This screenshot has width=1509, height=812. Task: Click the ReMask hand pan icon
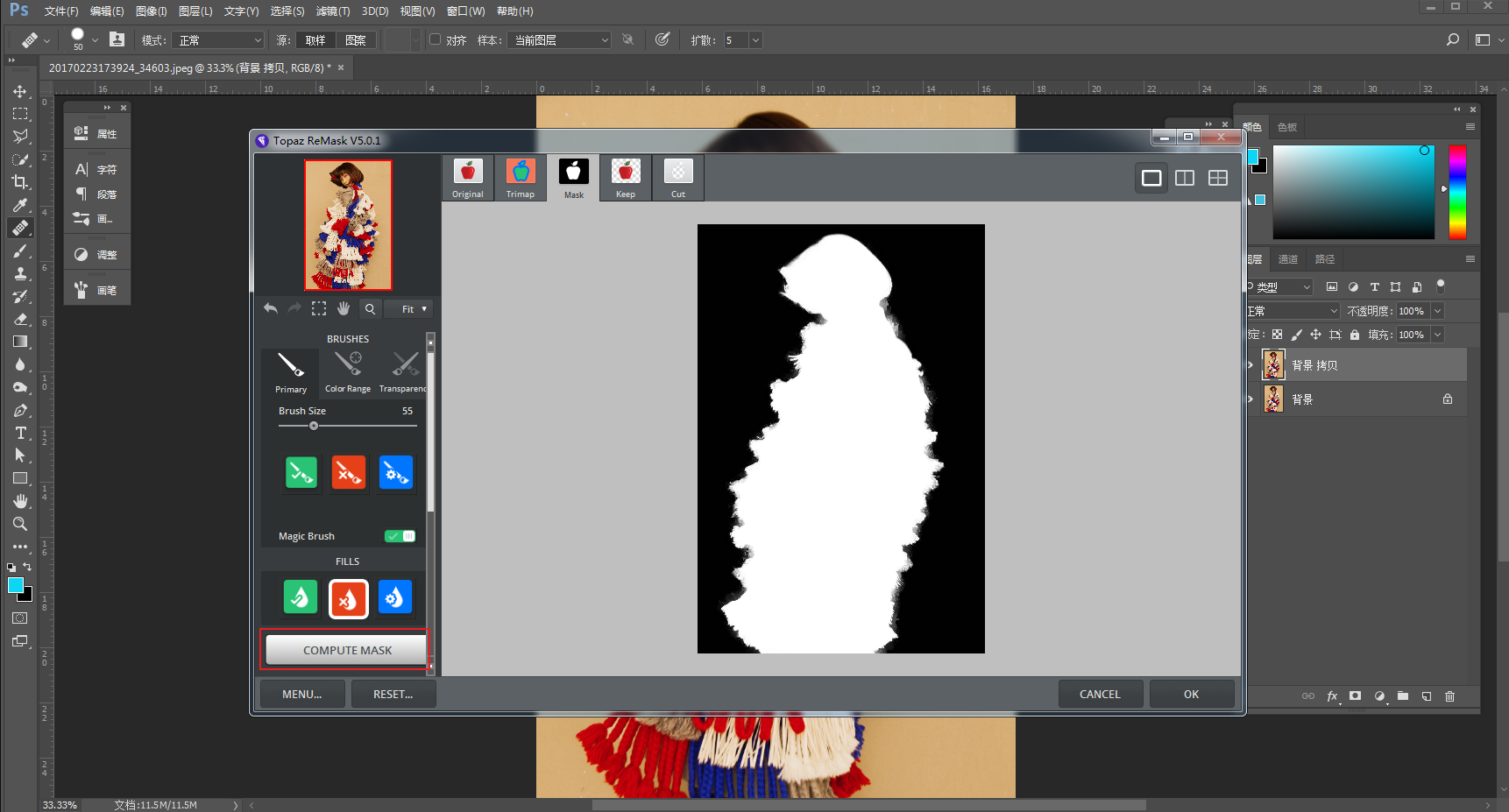(344, 308)
